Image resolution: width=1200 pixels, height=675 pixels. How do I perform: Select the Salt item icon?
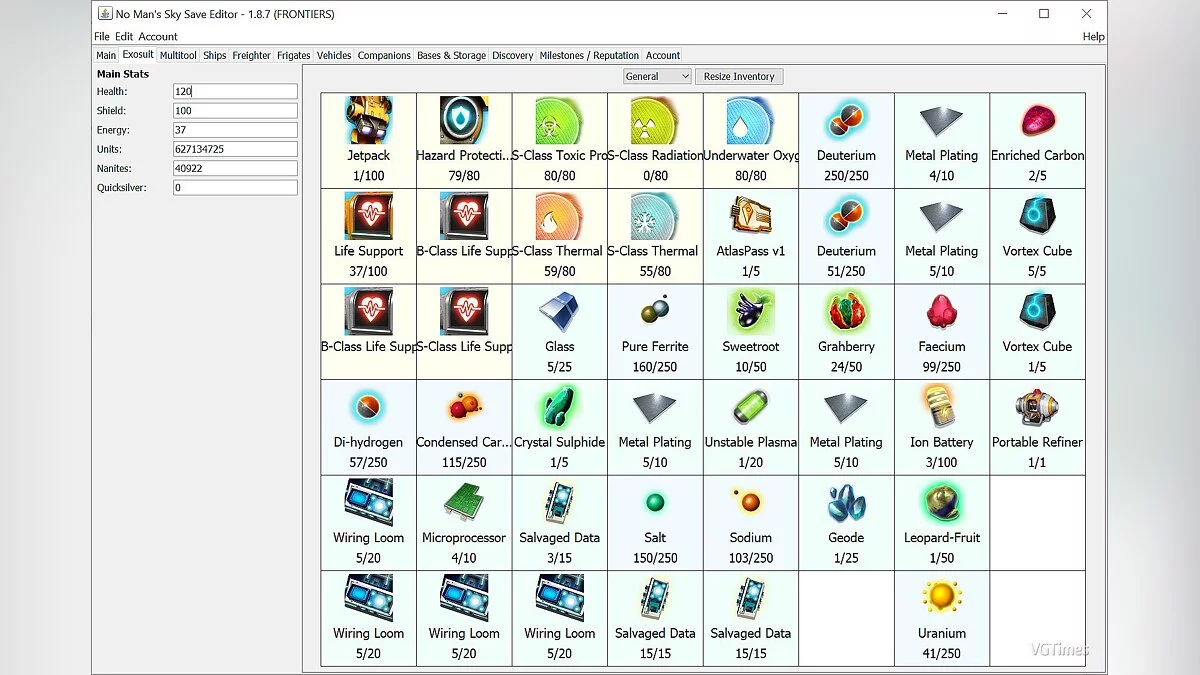[x=655, y=503]
